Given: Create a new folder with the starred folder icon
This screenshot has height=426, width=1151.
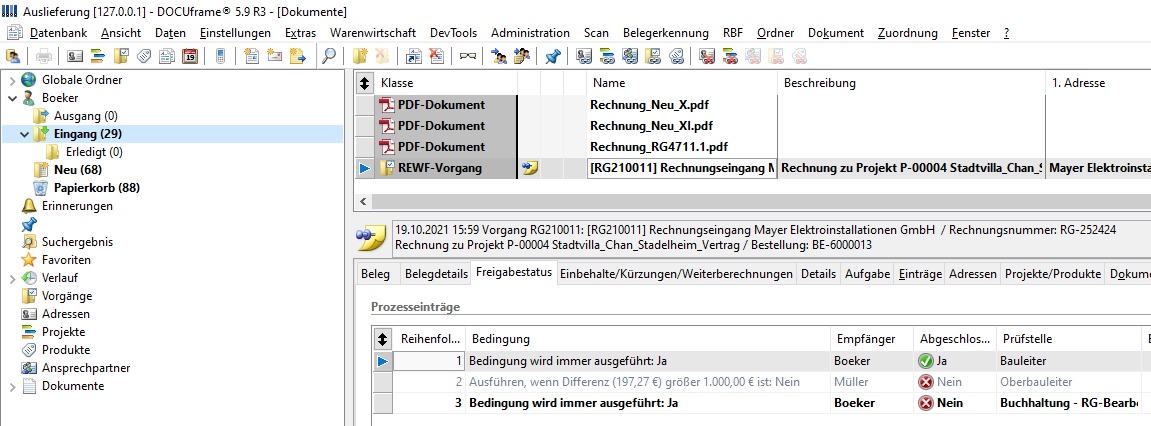Looking at the screenshot, I should [360, 56].
